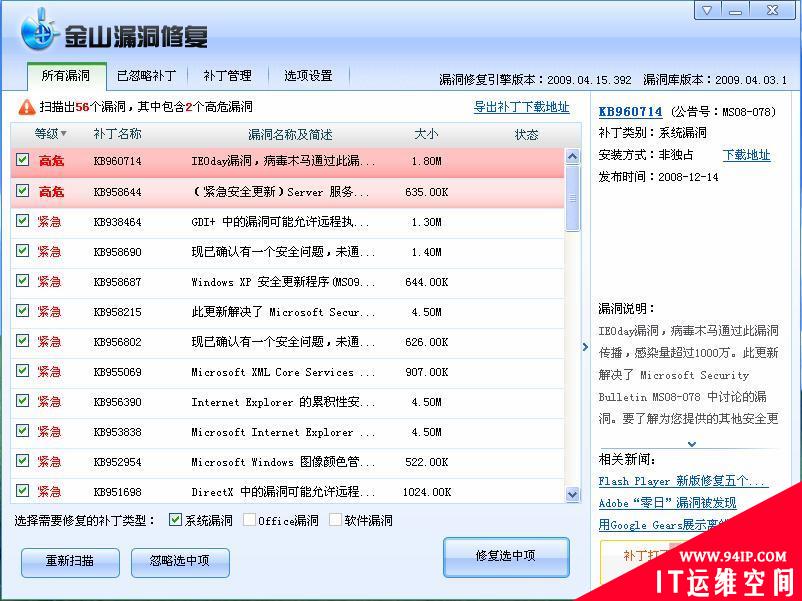Click the KB953838 Microsoft Internet Explorer description
The image size is (802, 601).
(283, 432)
